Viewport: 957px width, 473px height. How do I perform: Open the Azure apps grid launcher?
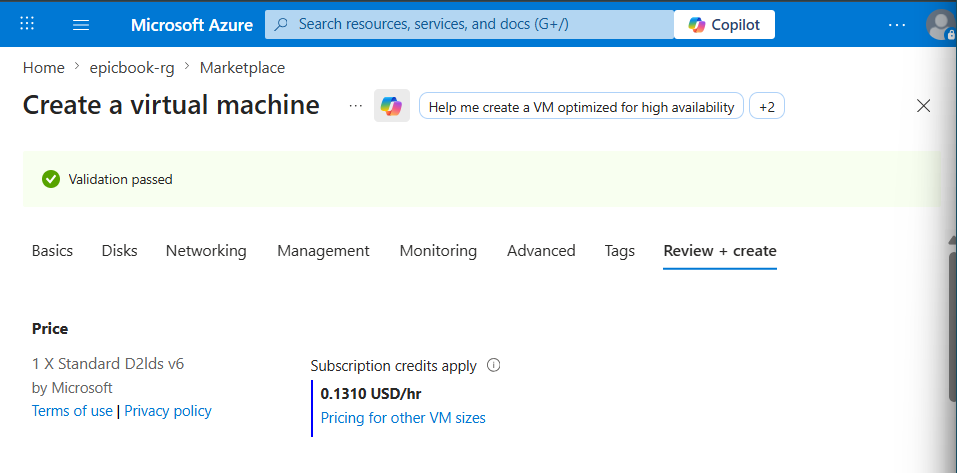pos(27,24)
